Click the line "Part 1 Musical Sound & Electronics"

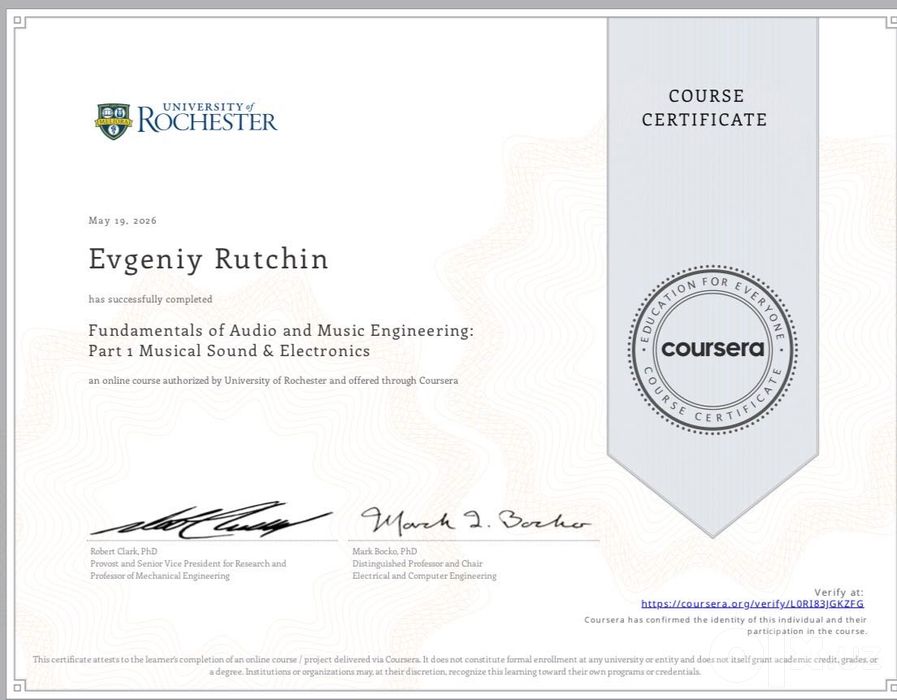pyautogui.click(x=229, y=351)
